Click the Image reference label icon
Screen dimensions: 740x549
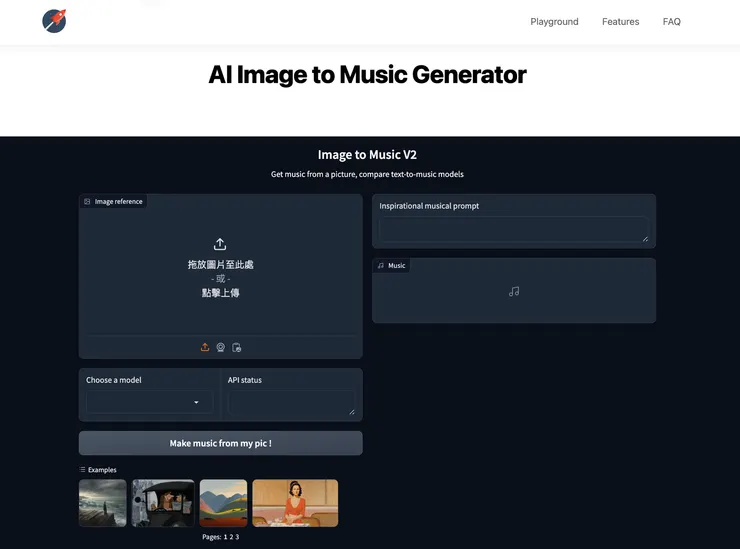tap(87, 202)
